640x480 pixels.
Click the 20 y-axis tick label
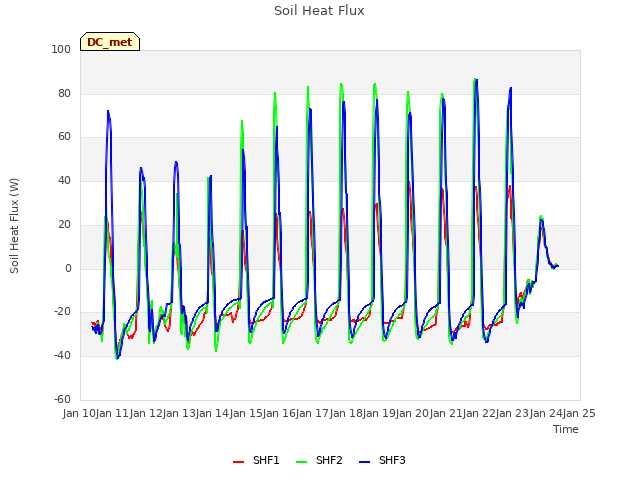point(64,224)
